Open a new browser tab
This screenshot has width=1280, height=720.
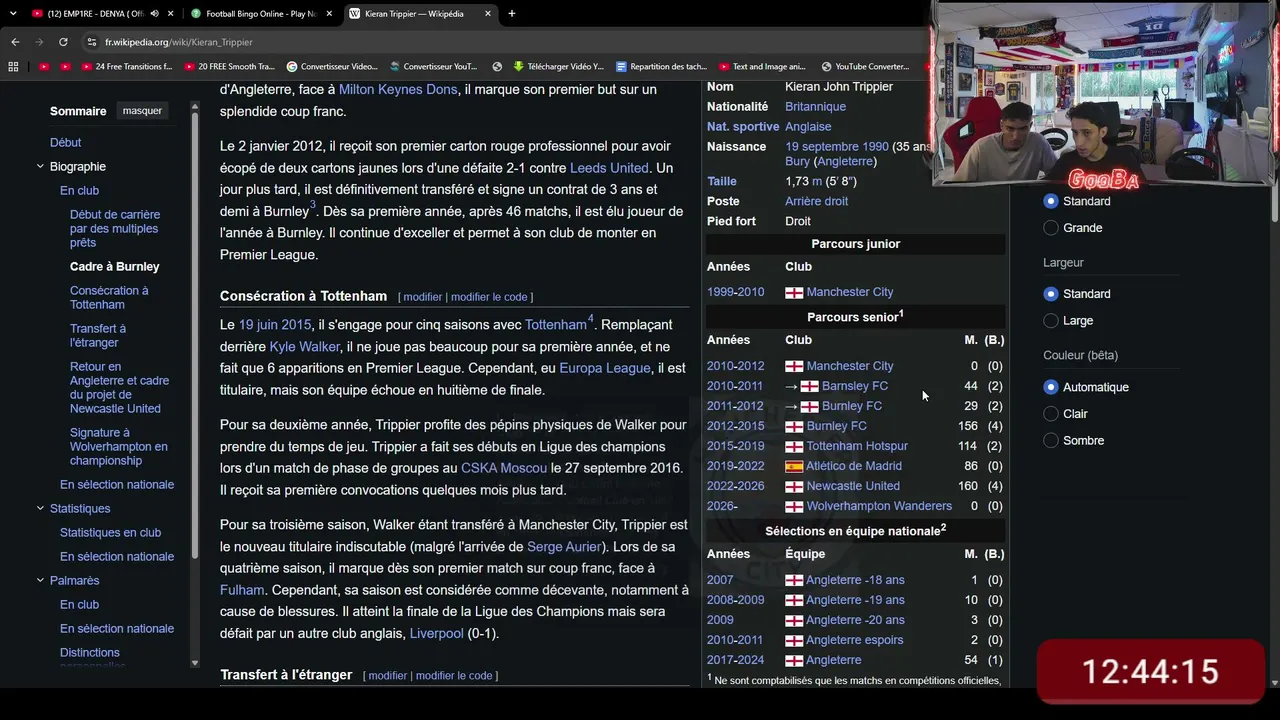[x=512, y=14]
